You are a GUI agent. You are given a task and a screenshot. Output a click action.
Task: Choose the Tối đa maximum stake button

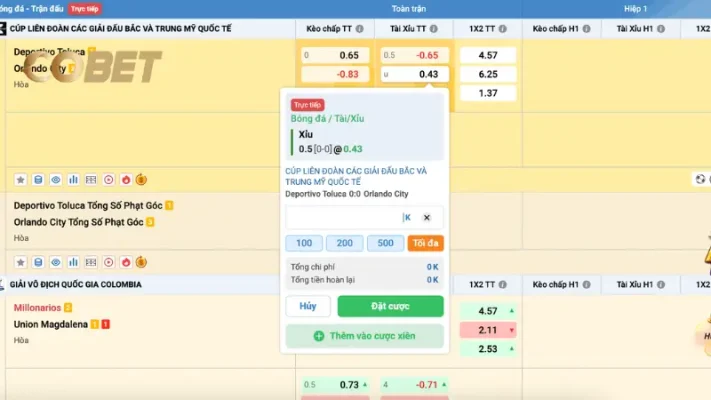425,243
